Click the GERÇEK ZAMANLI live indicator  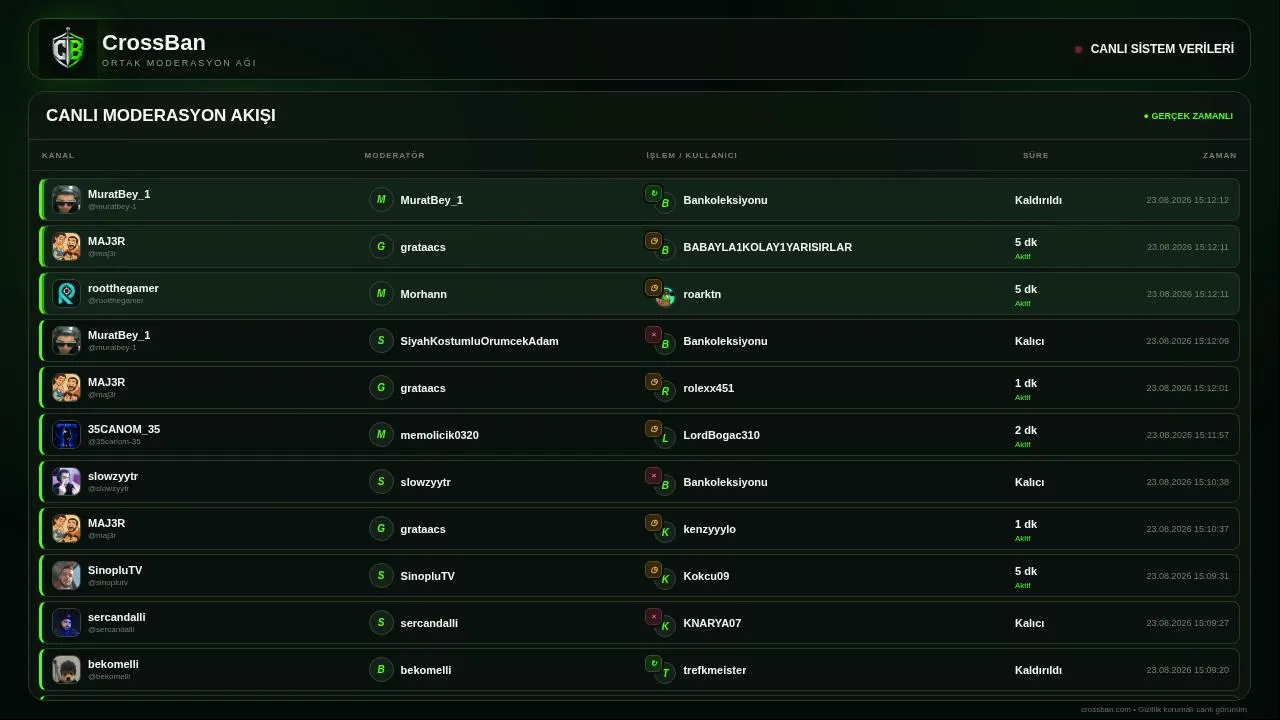(x=1188, y=116)
